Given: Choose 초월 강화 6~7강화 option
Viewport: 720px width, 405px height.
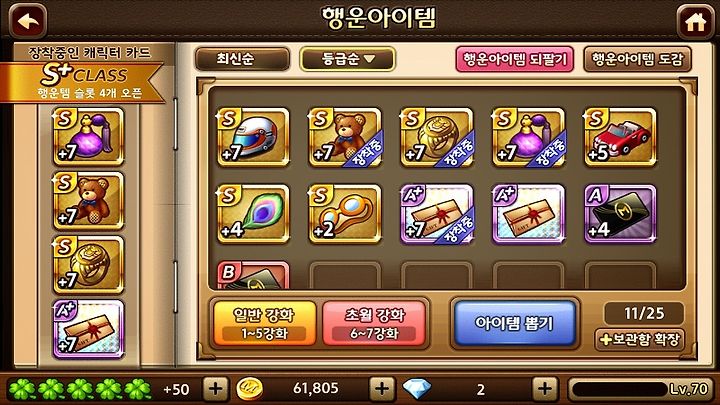Looking at the screenshot, I should [374, 323].
